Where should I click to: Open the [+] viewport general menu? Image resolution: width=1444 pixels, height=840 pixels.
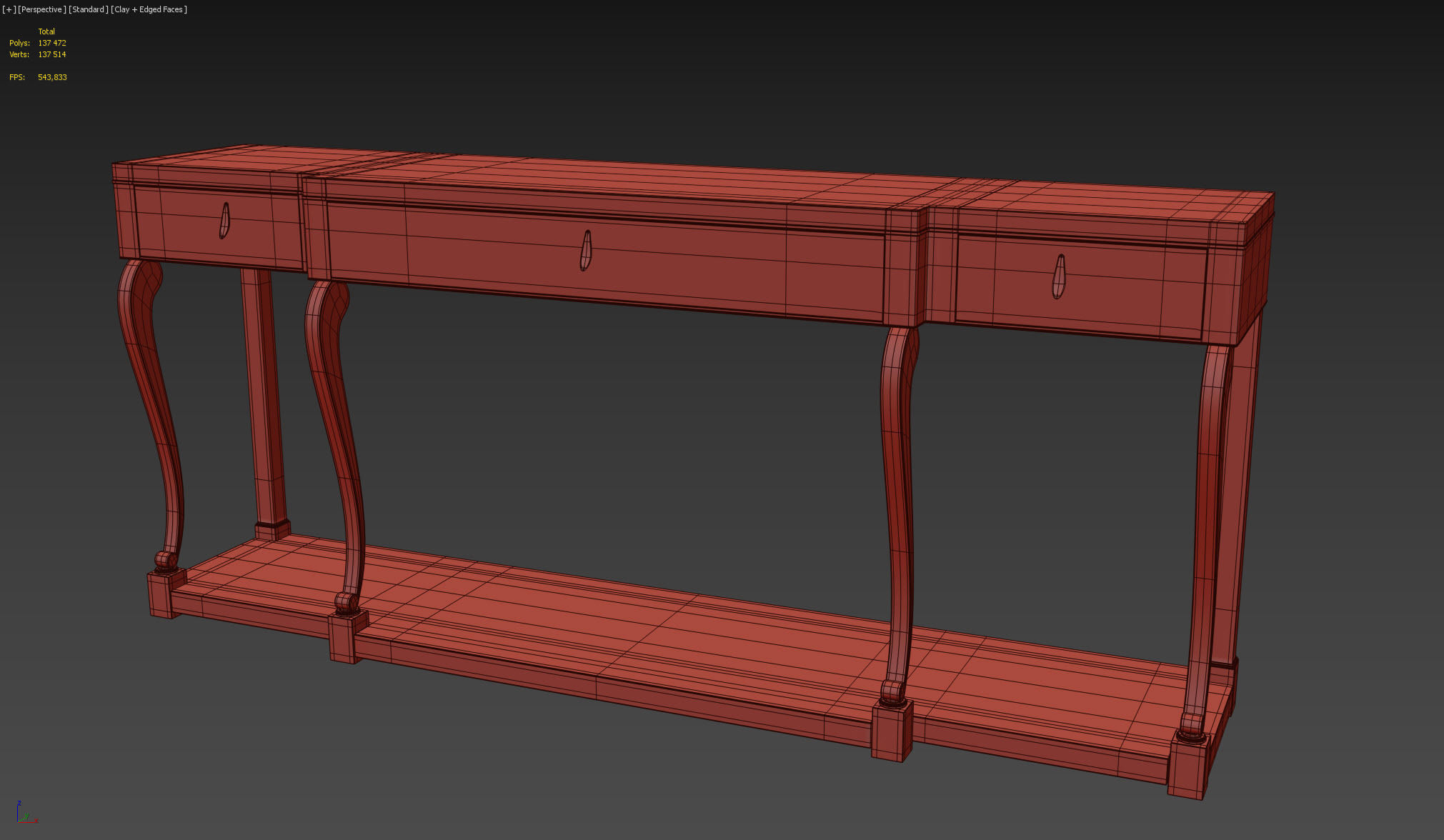[9, 9]
